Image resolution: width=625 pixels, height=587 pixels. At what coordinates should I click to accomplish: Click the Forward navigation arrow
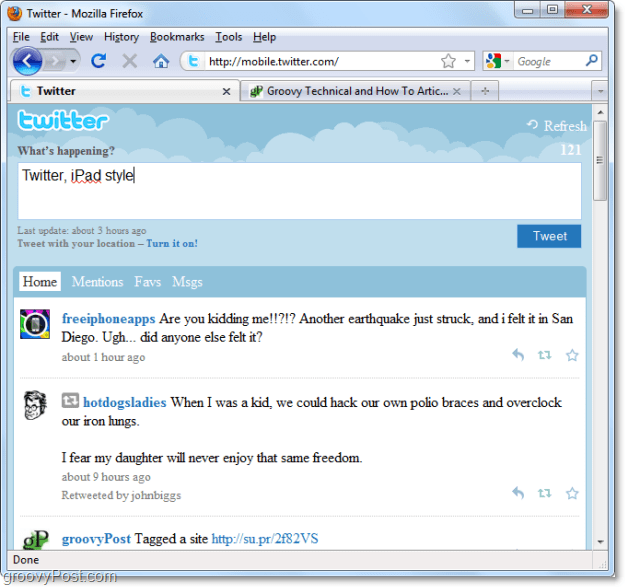click(x=54, y=61)
